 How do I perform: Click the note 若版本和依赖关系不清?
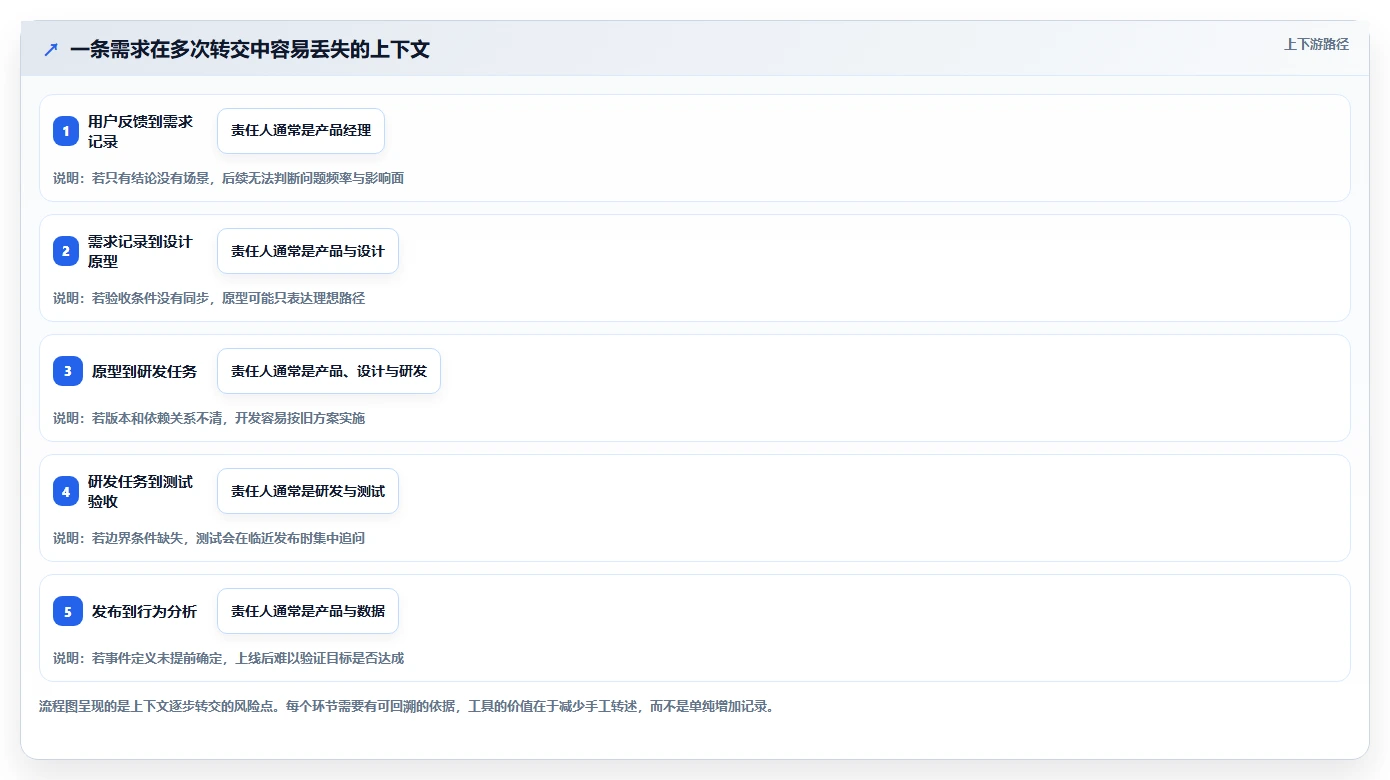(209, 418)
